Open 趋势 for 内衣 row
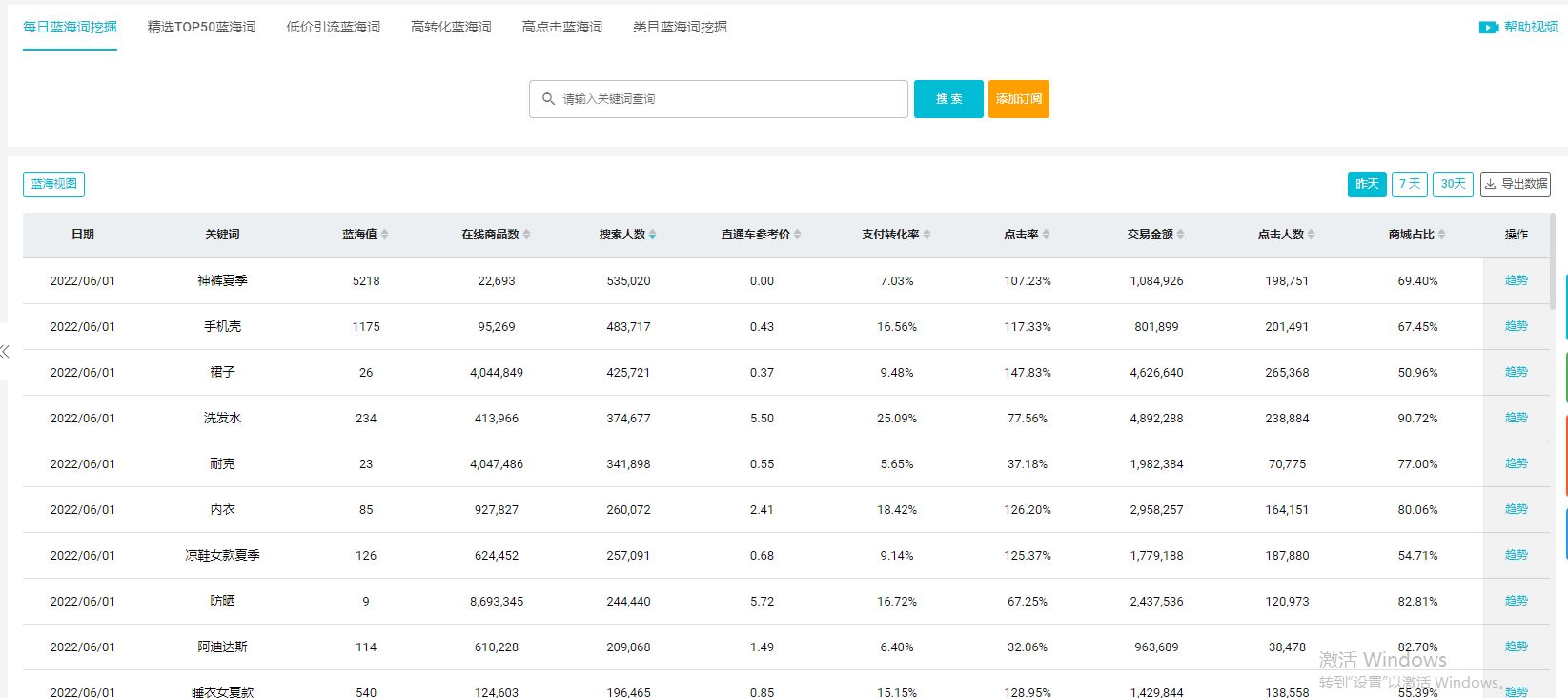 (1516, 509)
